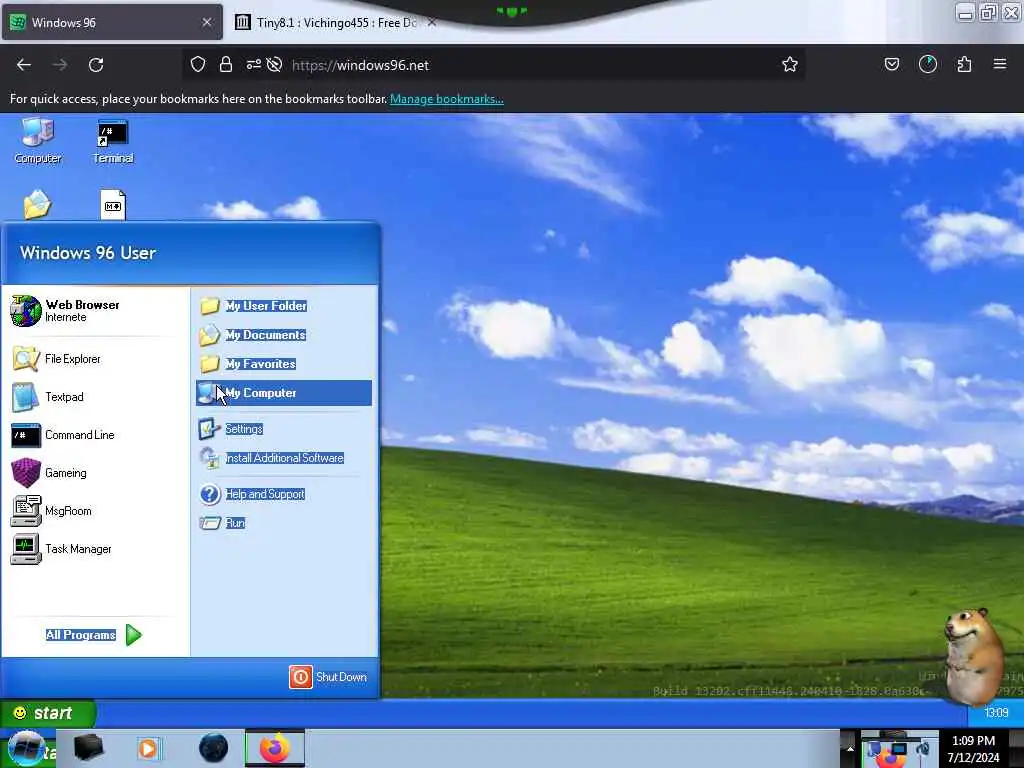
Task: Open the Firefox extensions puzzle icon
Action: (x=964, y=64)
